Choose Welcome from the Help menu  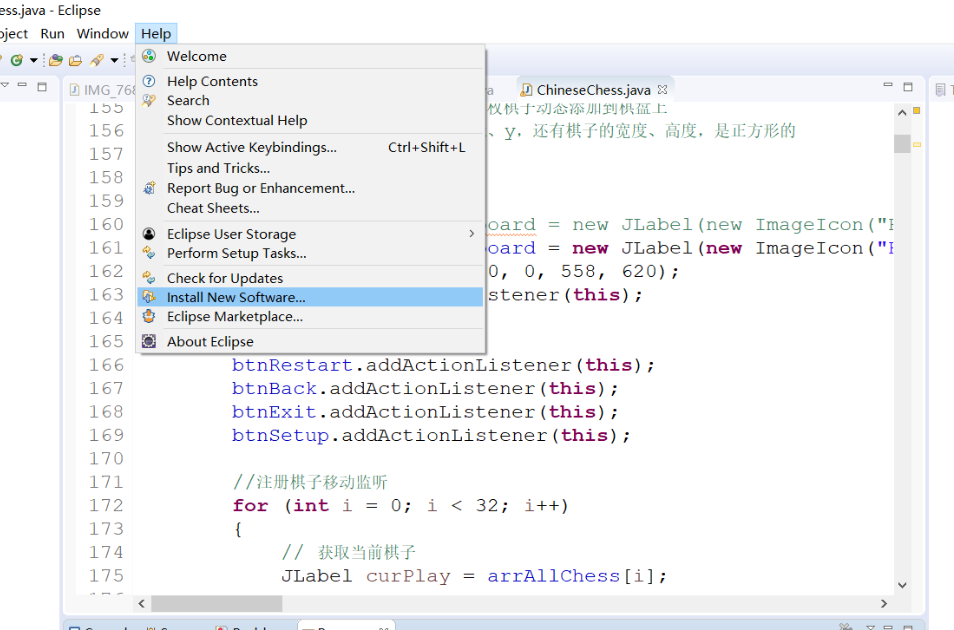point(310,56)
